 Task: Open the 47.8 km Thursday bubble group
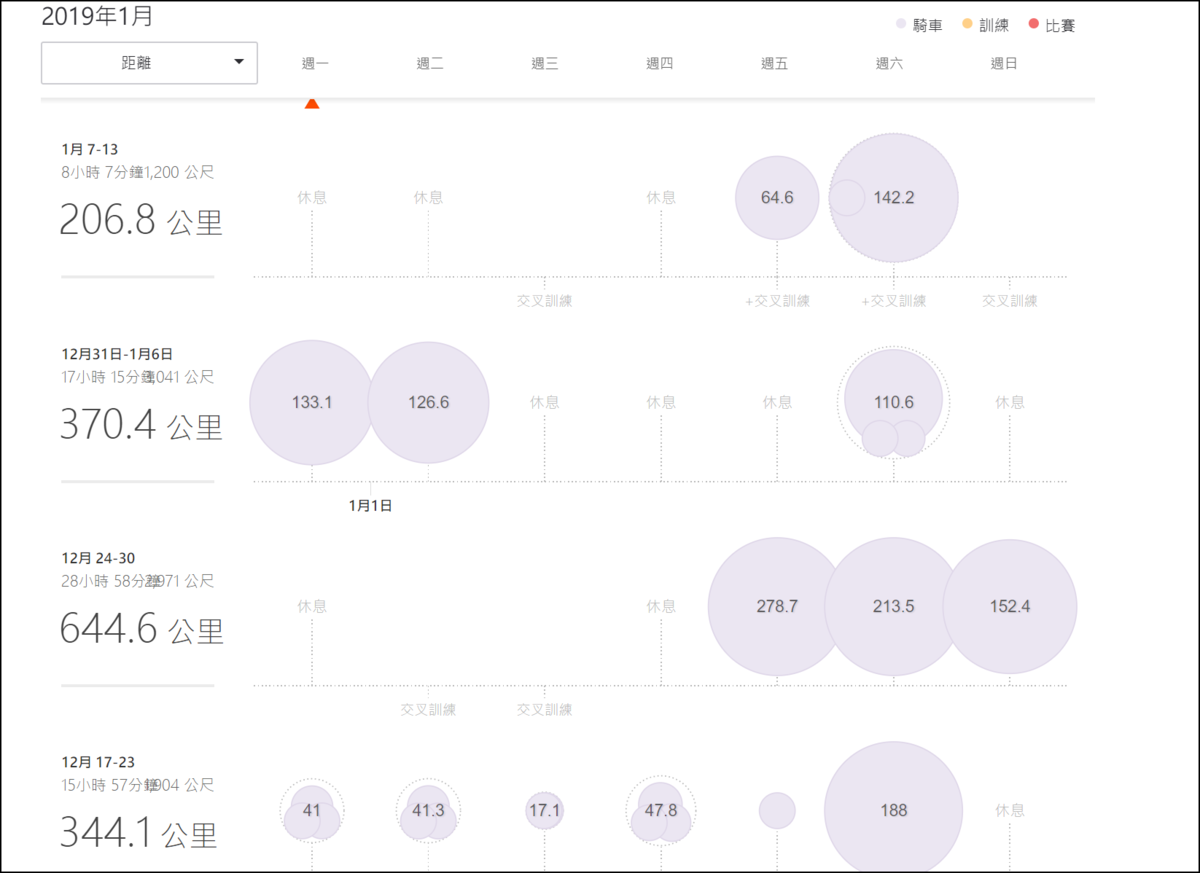(661, 811)
